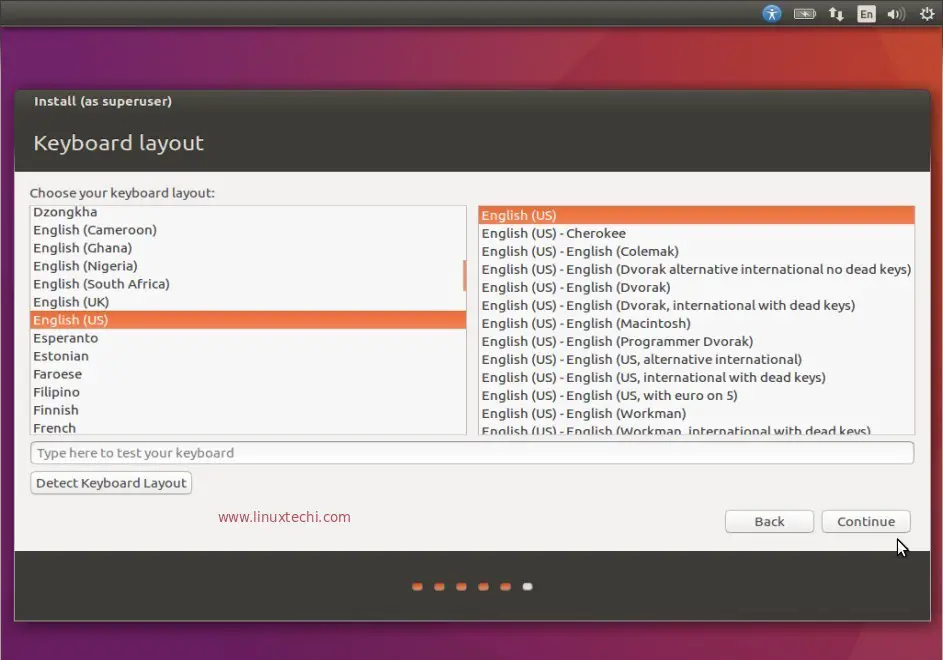Click the sound volume indicator
Viewport: 943px width, 660px height.
[x=896, y=13]
